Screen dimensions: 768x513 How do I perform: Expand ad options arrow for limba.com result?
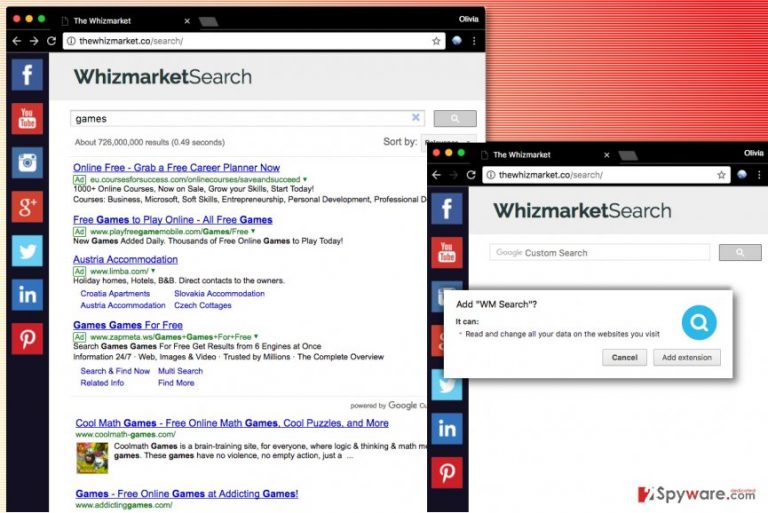click(153, 270)
